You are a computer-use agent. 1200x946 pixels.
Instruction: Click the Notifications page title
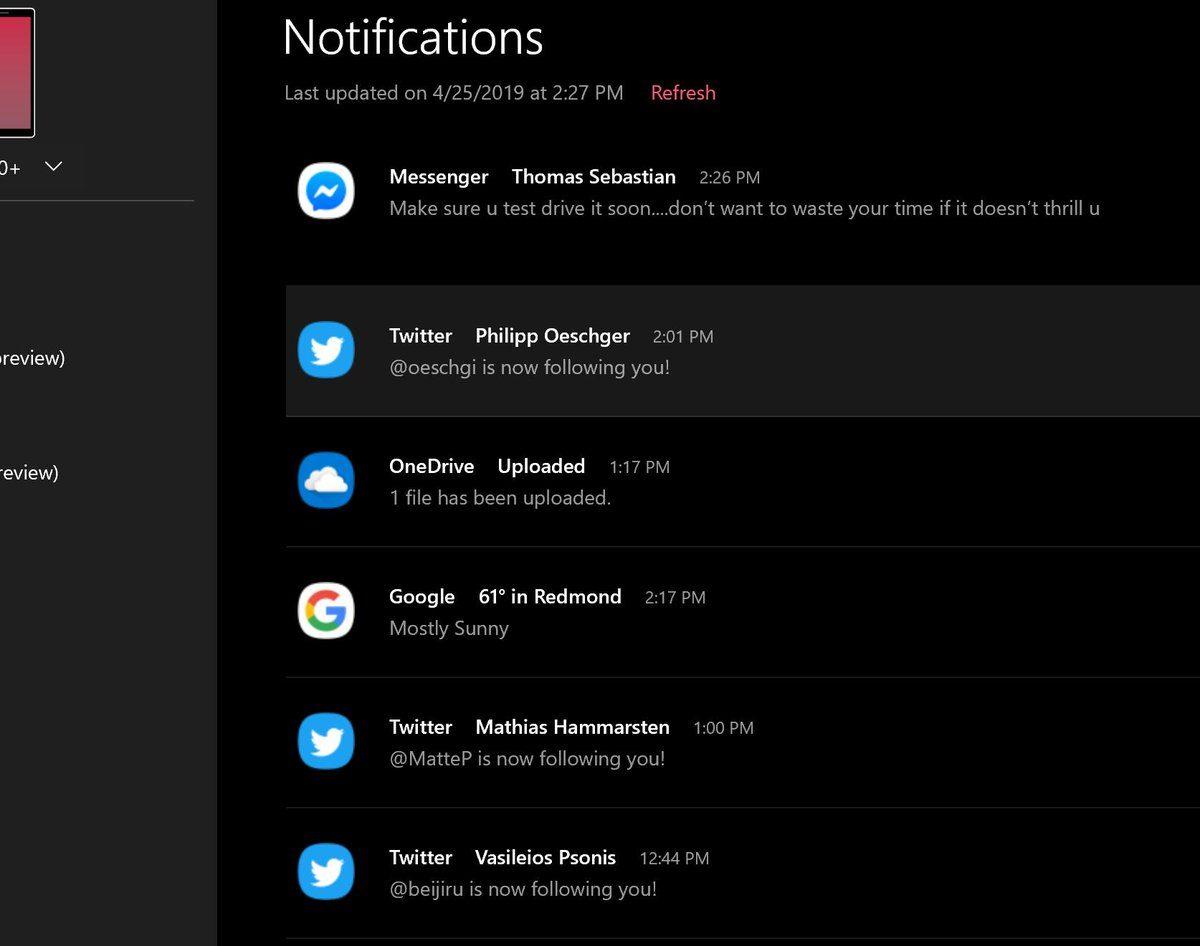click(413, 37)
